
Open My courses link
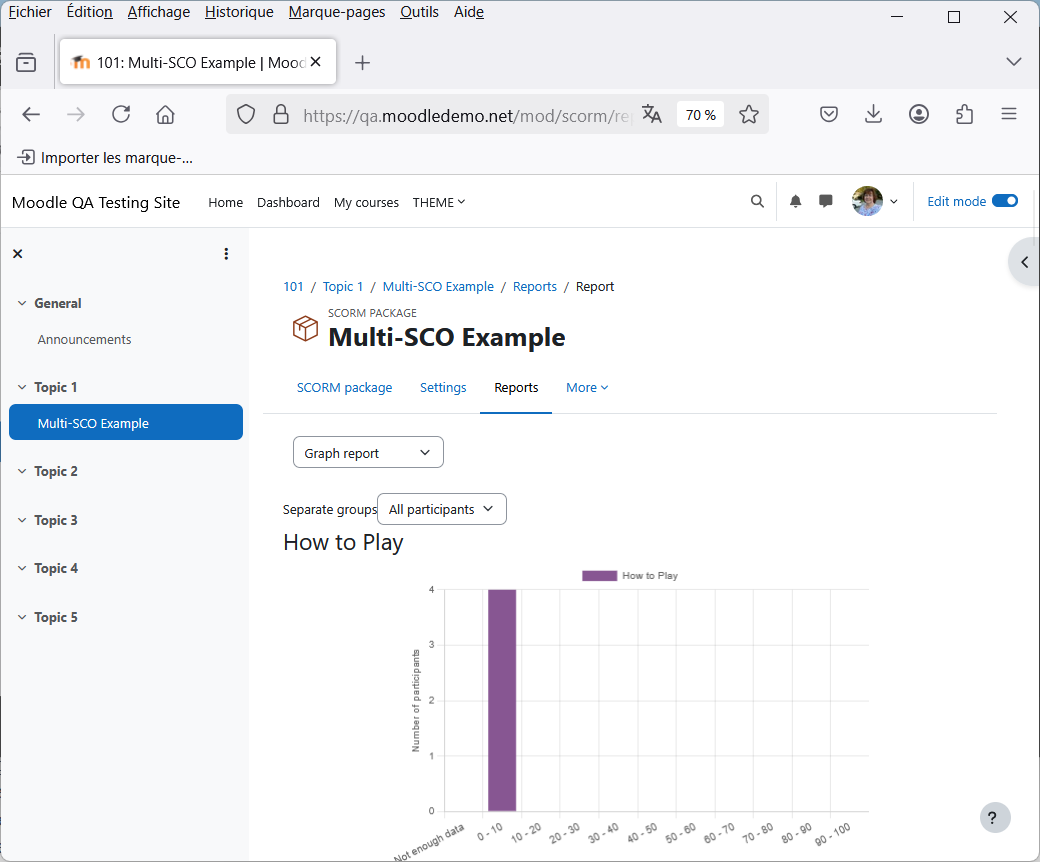[x=366, y=202]
